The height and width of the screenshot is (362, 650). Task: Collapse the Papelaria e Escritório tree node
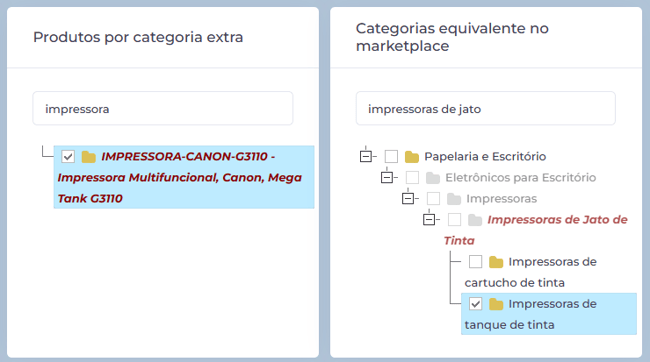click(366, 157)
